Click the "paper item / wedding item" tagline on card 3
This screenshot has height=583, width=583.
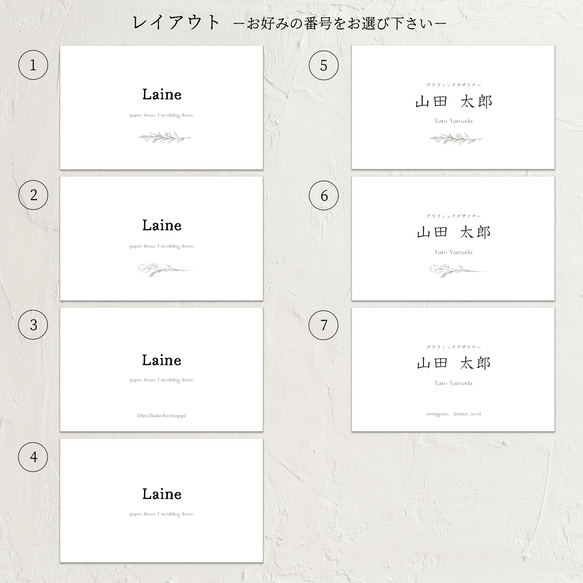pyautogui.click(x=162, y=380)
